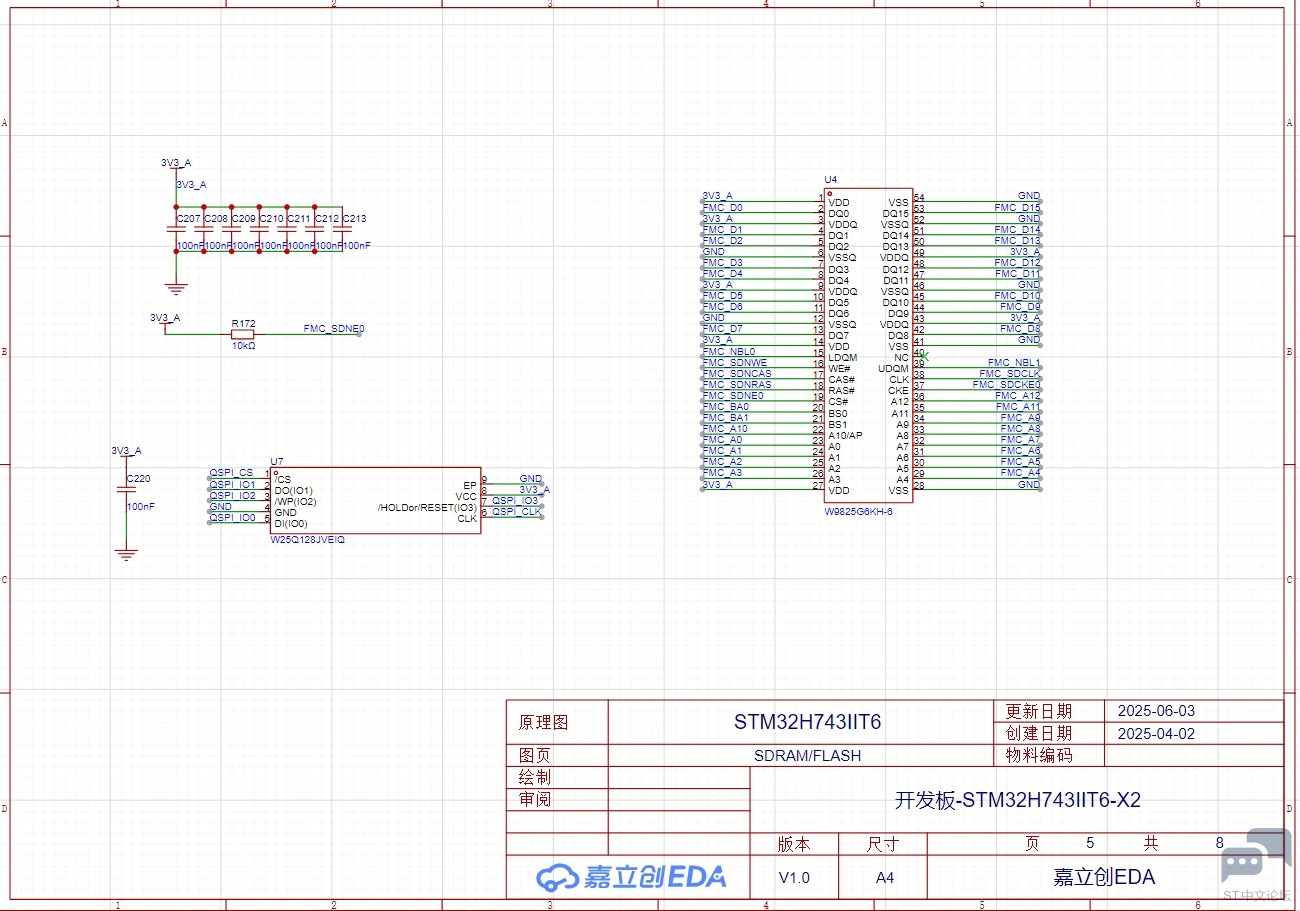Select net label FMC_A0
This screenshot has width=1300, height=911.
(x=722, y=439)
